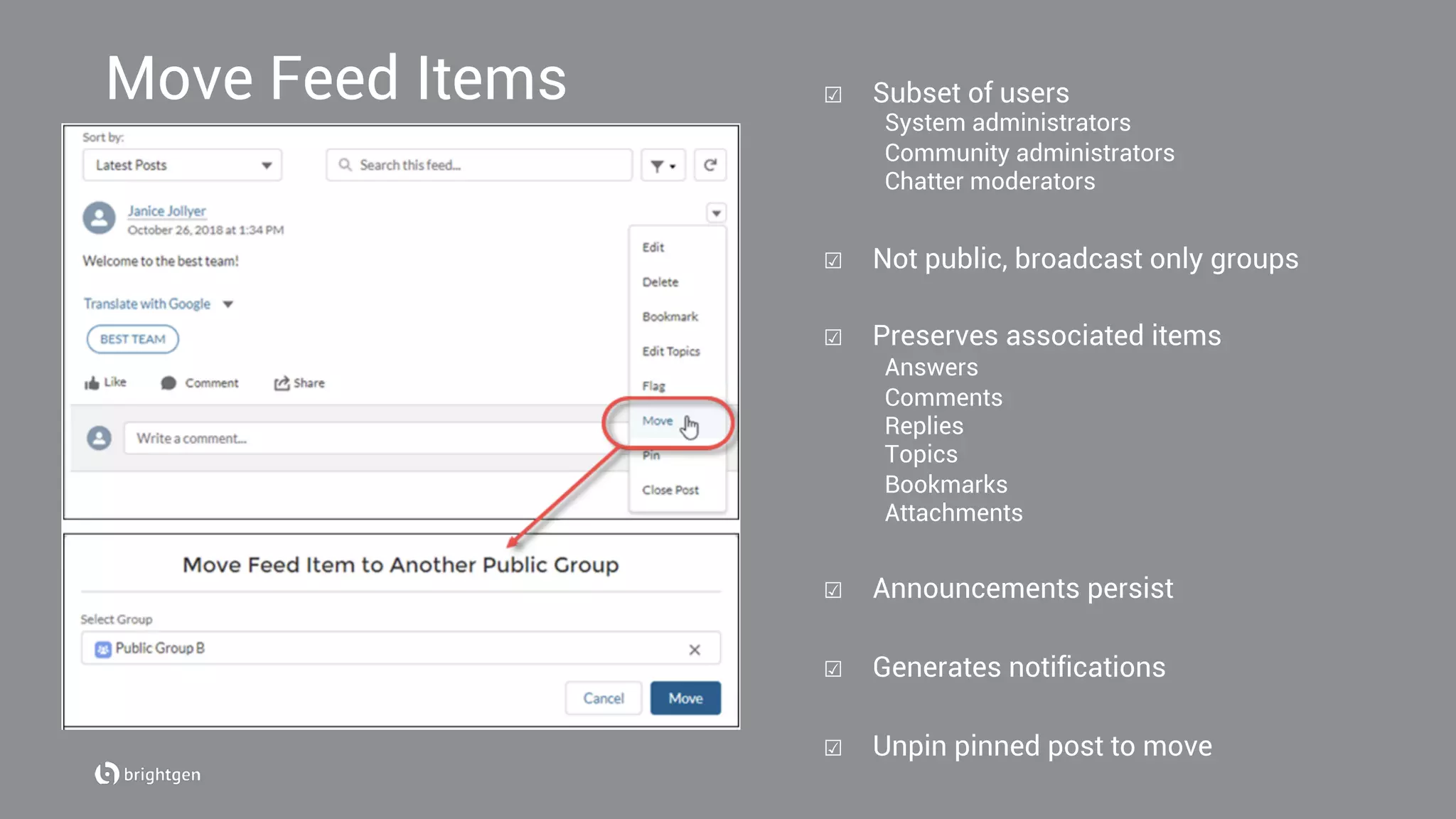The width and height of the screenshot is (1456, 819).
Task: Click the commenter avatar icon
Action: pos(100,438)
